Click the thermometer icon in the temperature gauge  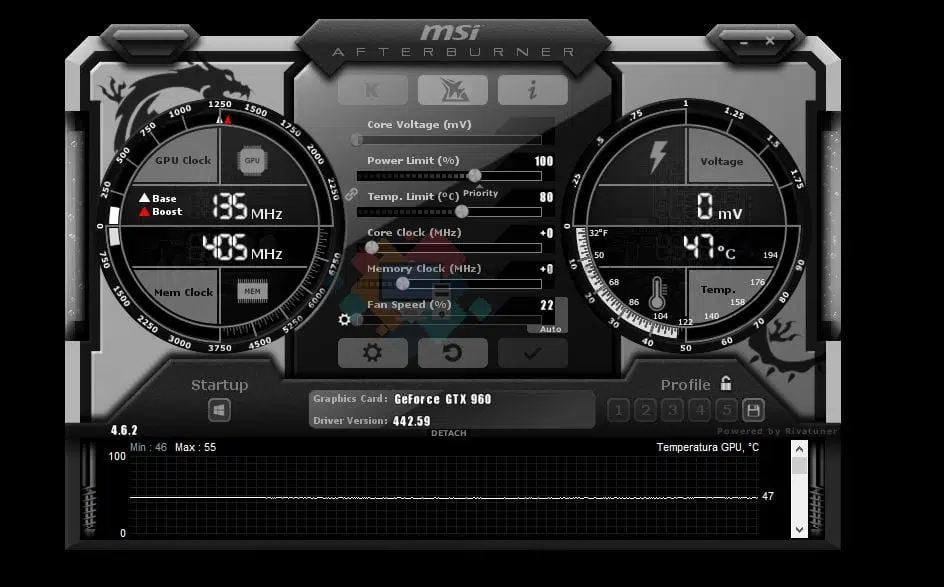click(x=657, y=293)
